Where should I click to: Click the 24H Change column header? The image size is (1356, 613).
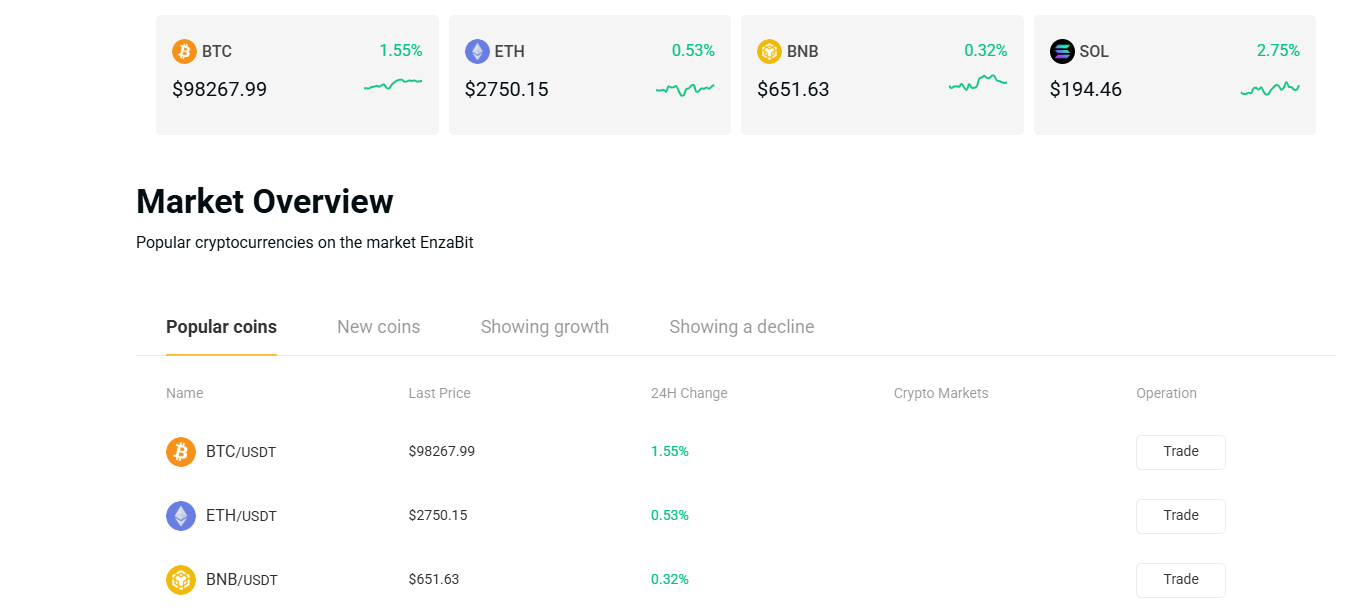[689, 393]
